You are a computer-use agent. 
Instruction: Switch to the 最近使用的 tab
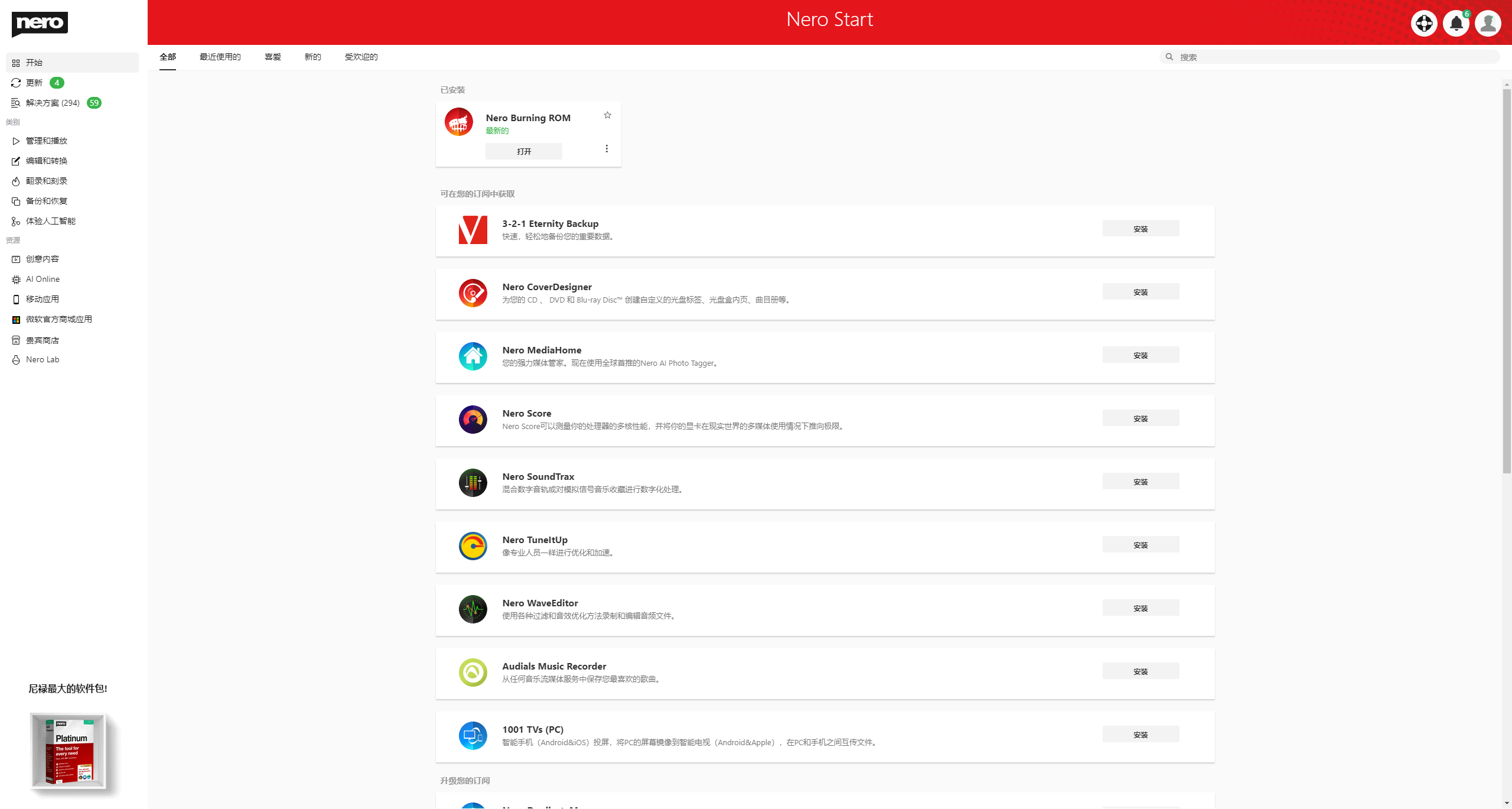(x=220, y=57)
